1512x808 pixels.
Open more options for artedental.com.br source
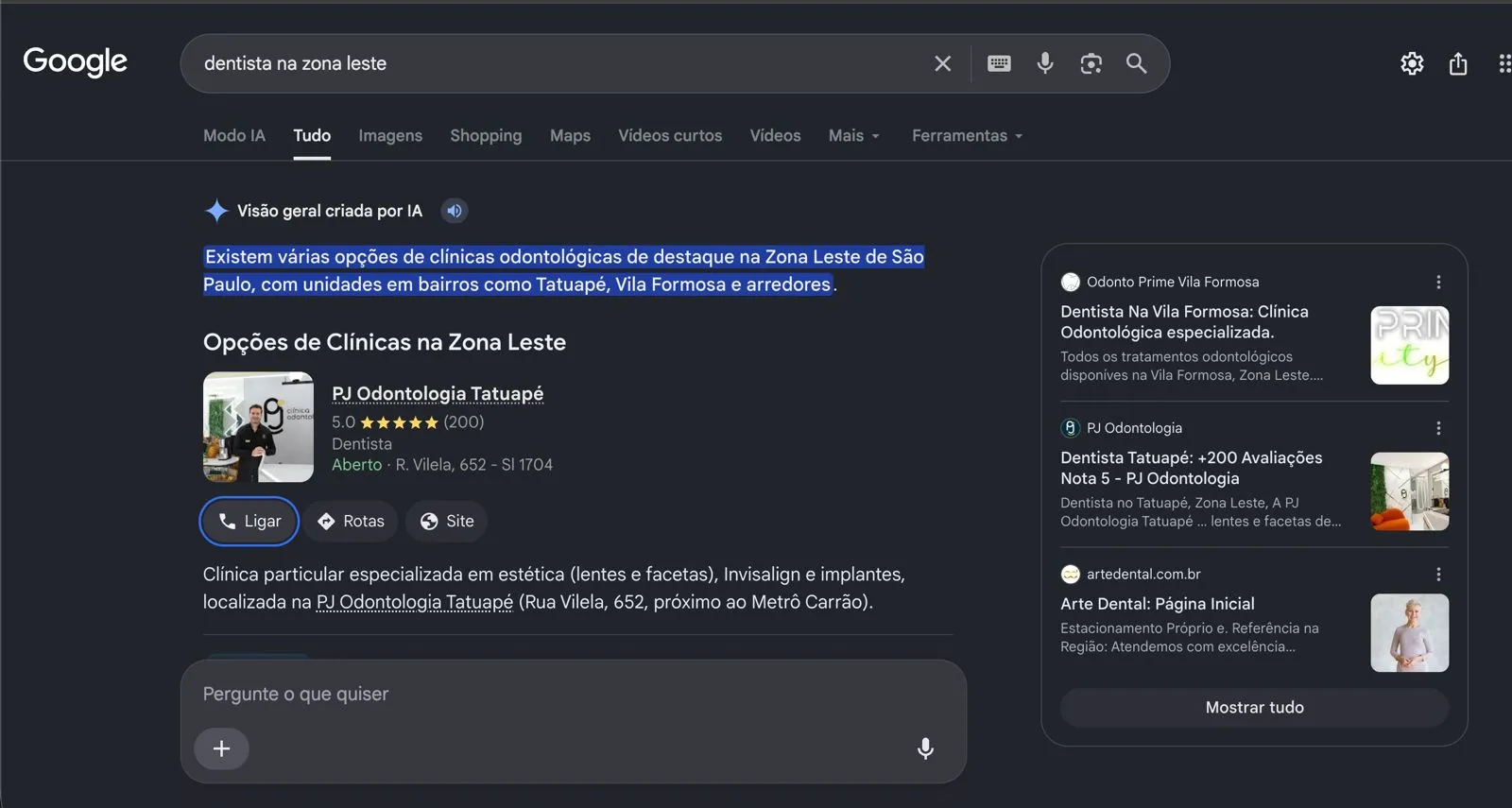pos(1438,575)
